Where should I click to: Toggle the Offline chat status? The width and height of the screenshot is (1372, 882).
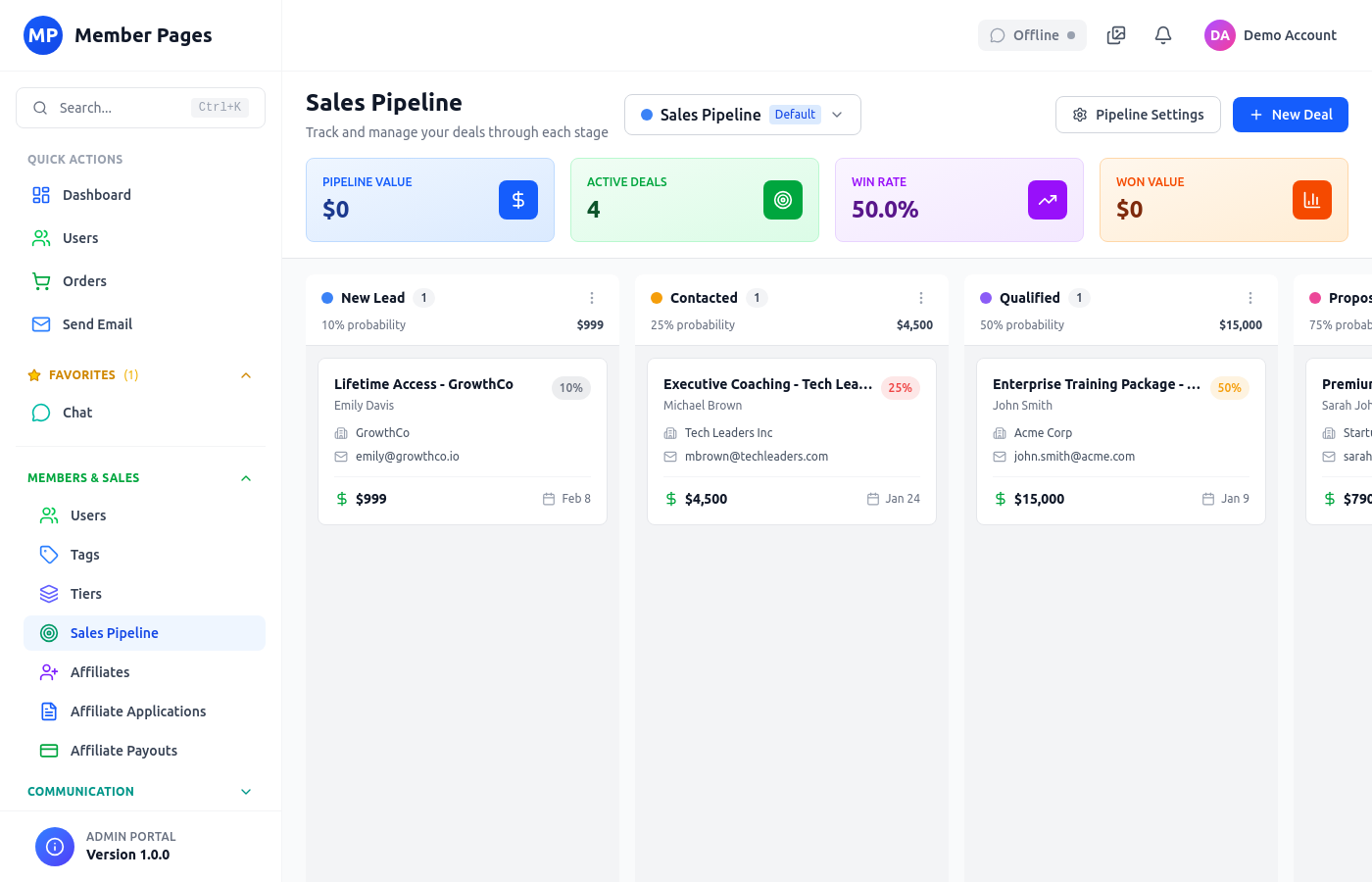tap(1032, 34)
